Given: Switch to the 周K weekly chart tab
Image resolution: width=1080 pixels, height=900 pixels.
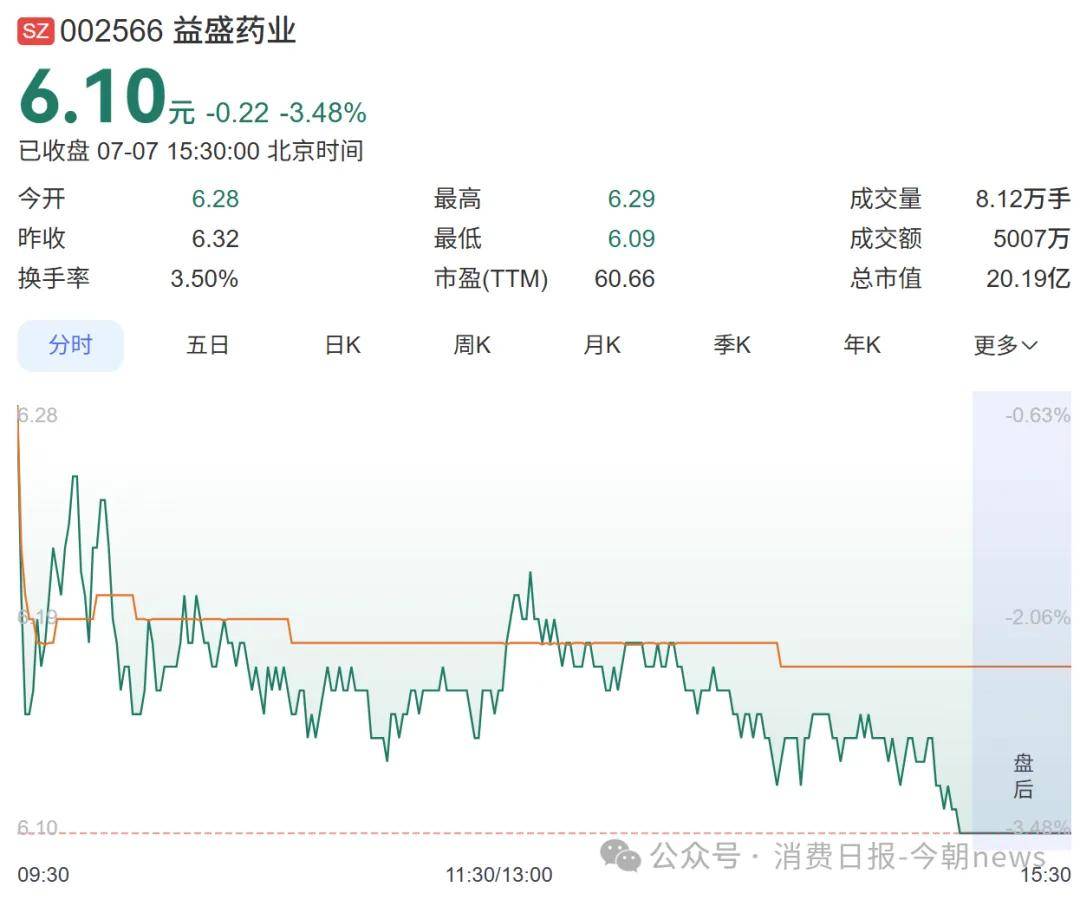Looking at the screenshot, I should click(x=472, y=345).
